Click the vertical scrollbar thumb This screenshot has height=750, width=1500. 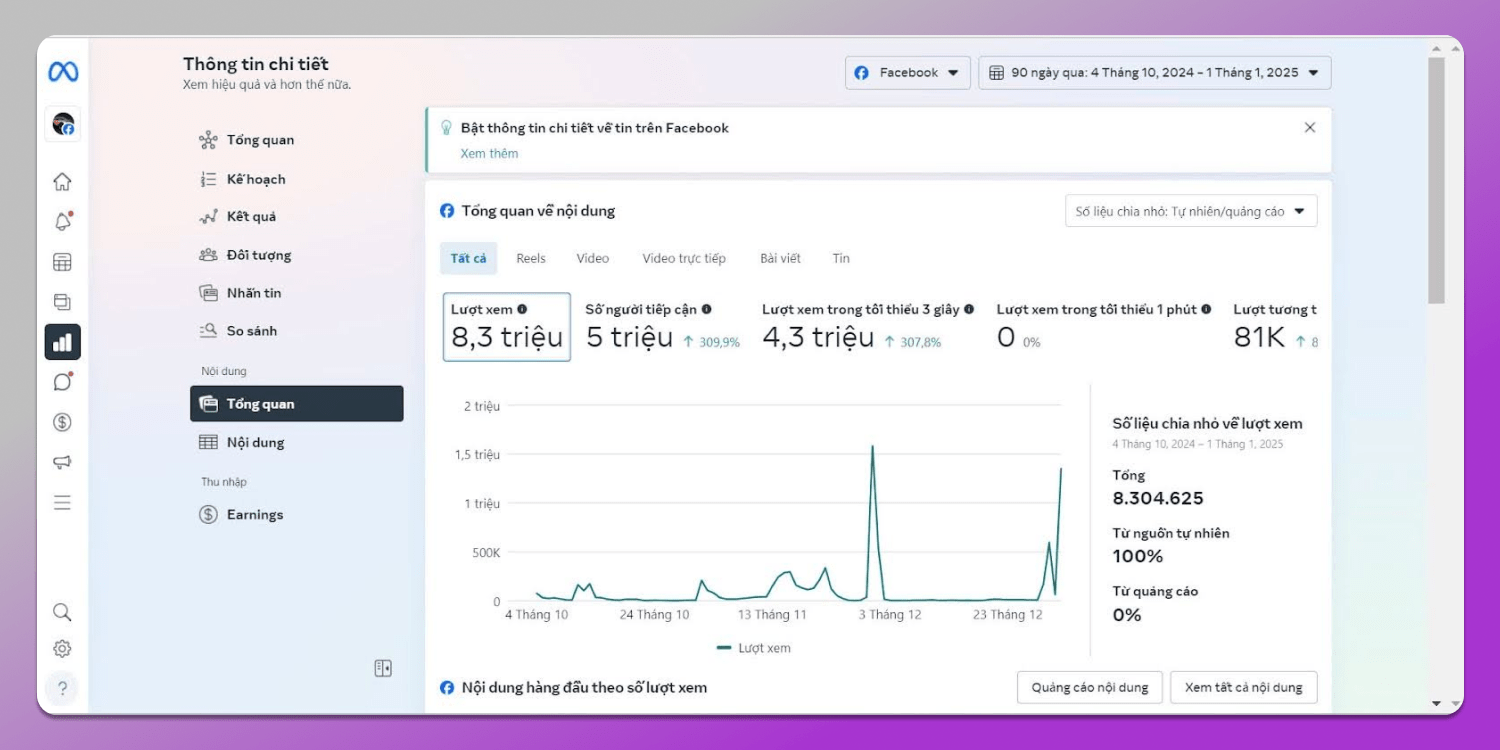[x=1436, y=180]
